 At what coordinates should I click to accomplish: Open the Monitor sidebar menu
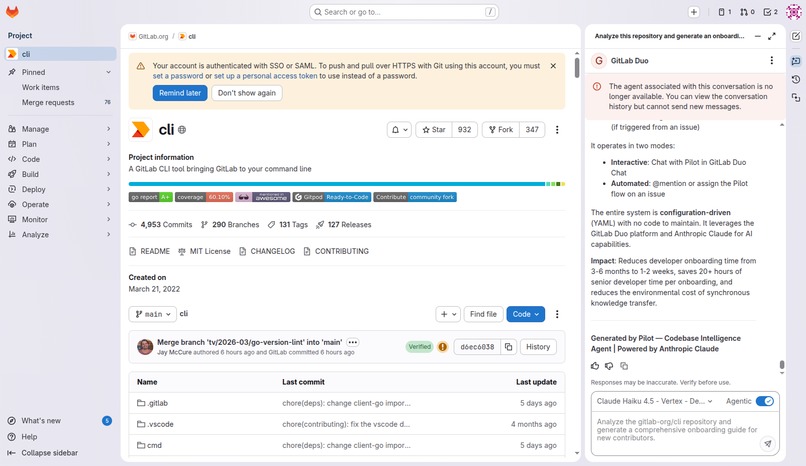pos(61,219)
